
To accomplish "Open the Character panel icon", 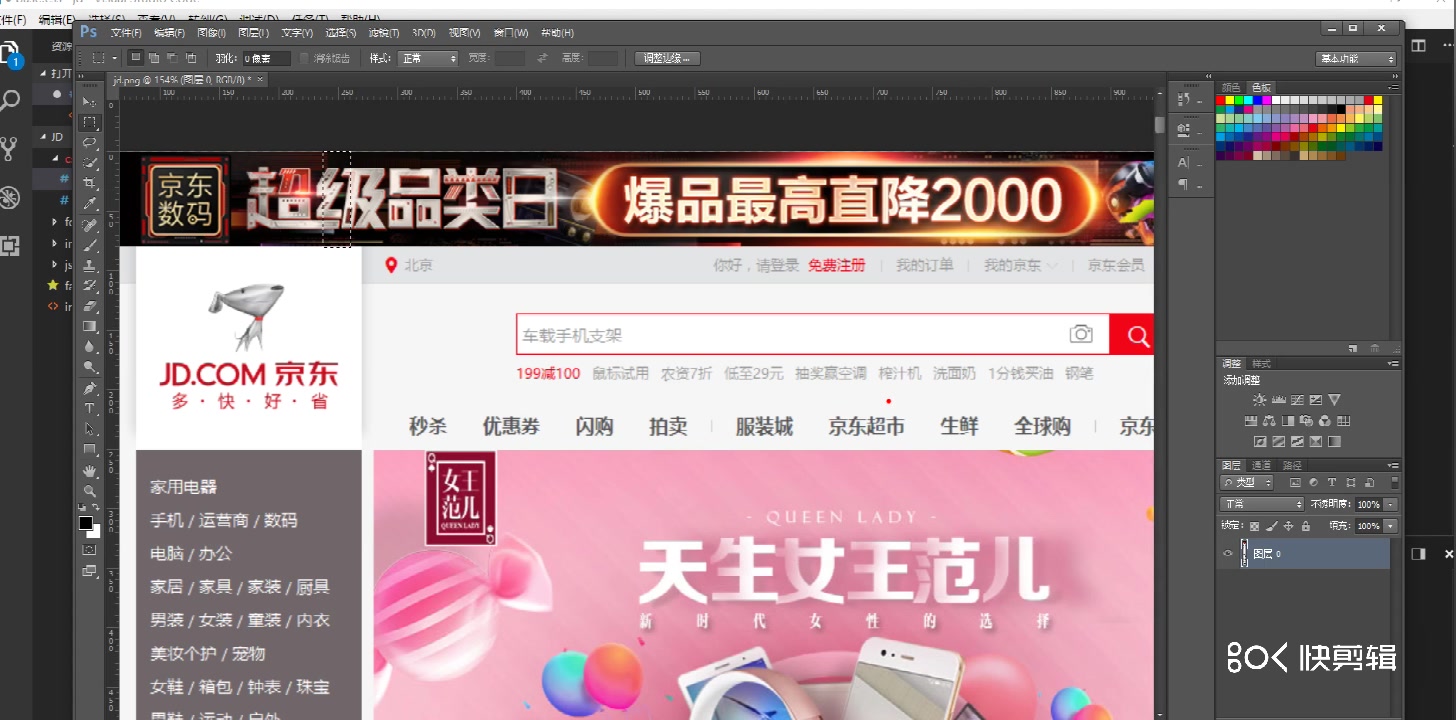I will point(1184,162).
